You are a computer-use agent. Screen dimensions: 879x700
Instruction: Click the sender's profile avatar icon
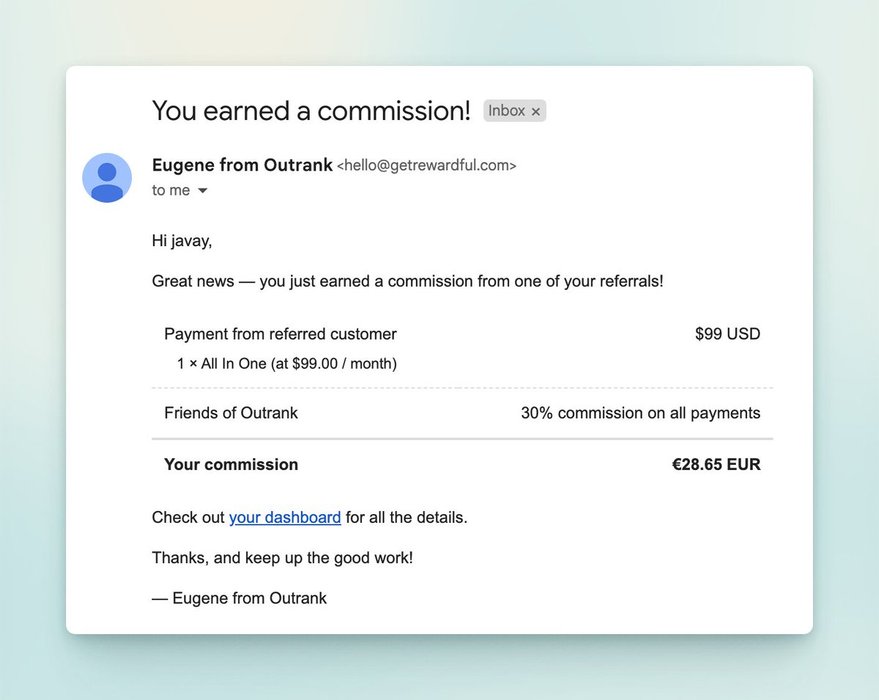click(x=107, y=178)
